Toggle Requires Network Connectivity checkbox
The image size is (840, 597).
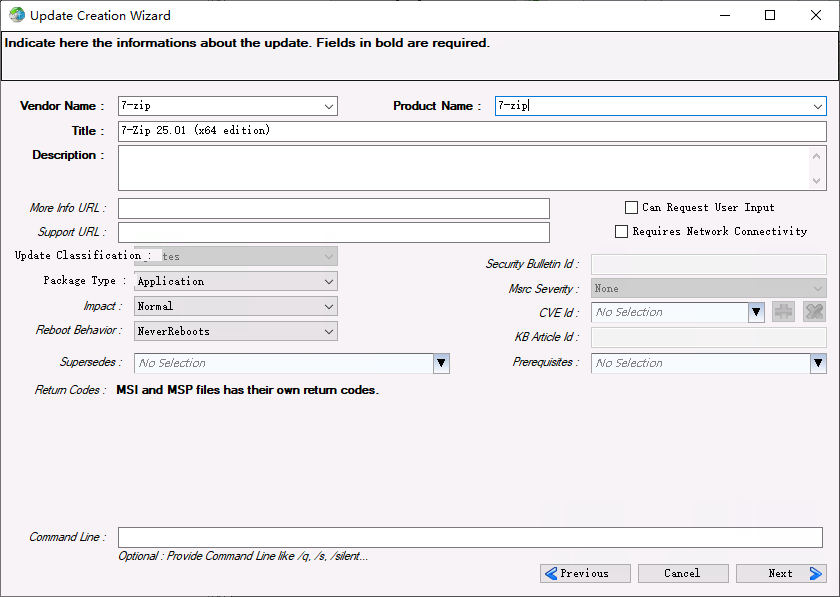[x=621, y=232]
